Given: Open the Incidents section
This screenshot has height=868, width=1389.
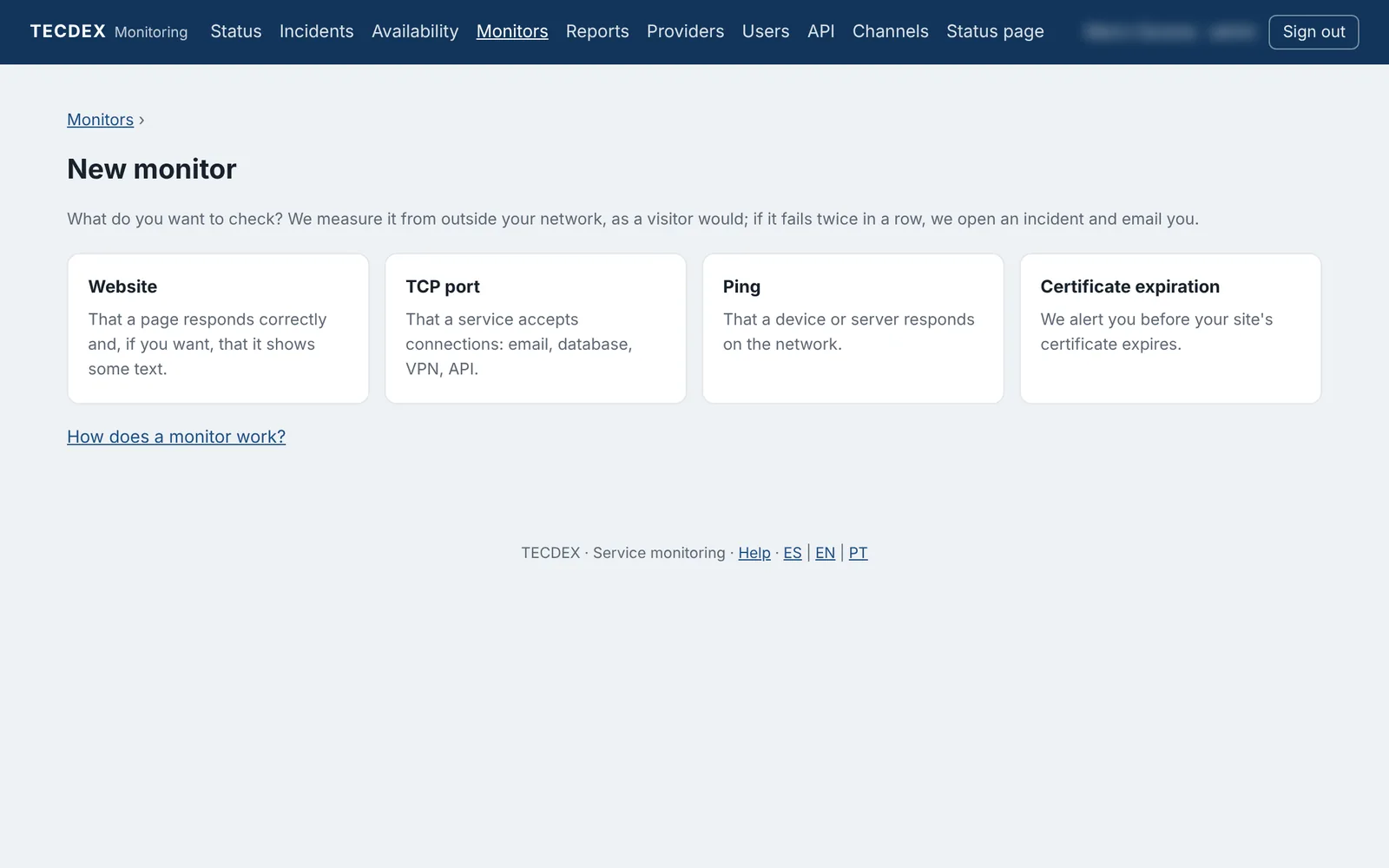Looking at the screenshot, I should coord(317,31).
